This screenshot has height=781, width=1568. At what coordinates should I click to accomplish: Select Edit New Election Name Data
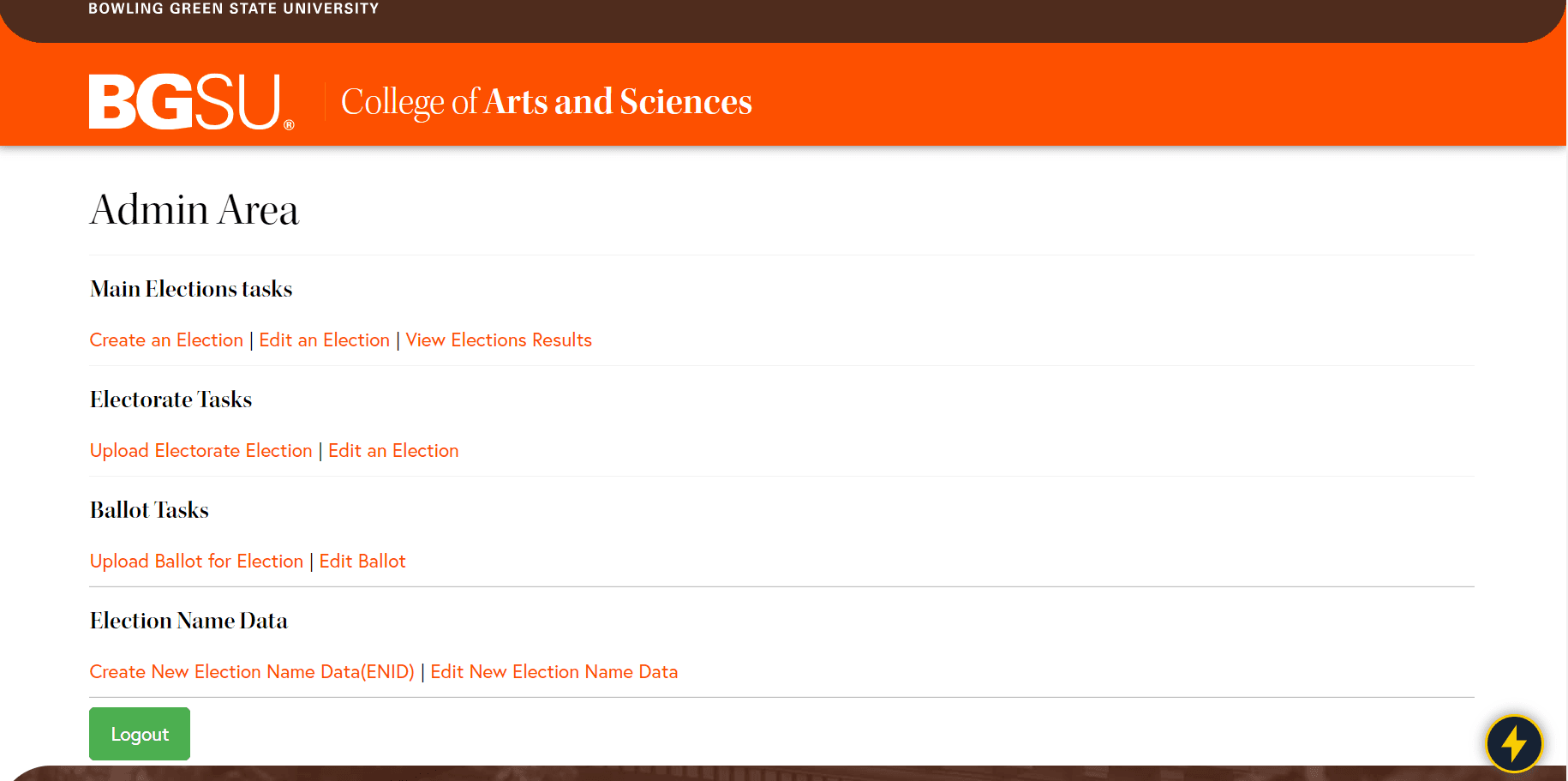point(554,672)
